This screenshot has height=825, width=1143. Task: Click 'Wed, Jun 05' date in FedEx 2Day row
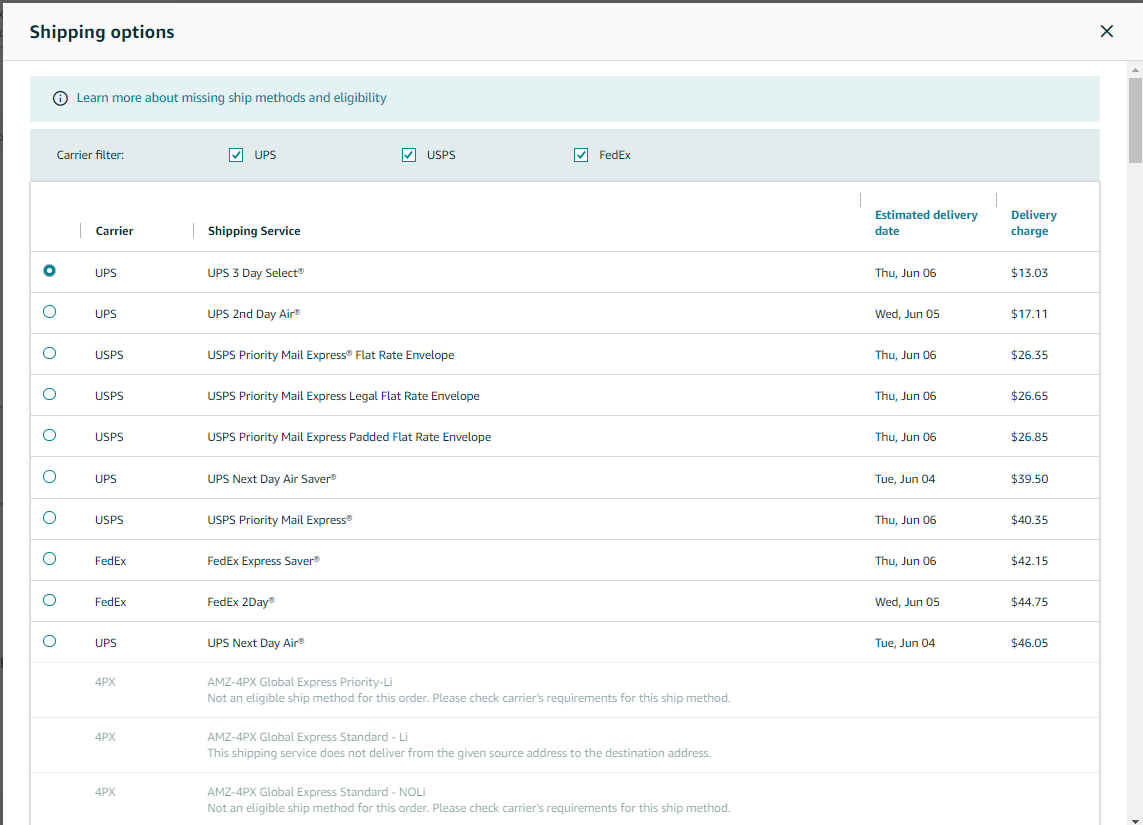click(x=907, y=602)
